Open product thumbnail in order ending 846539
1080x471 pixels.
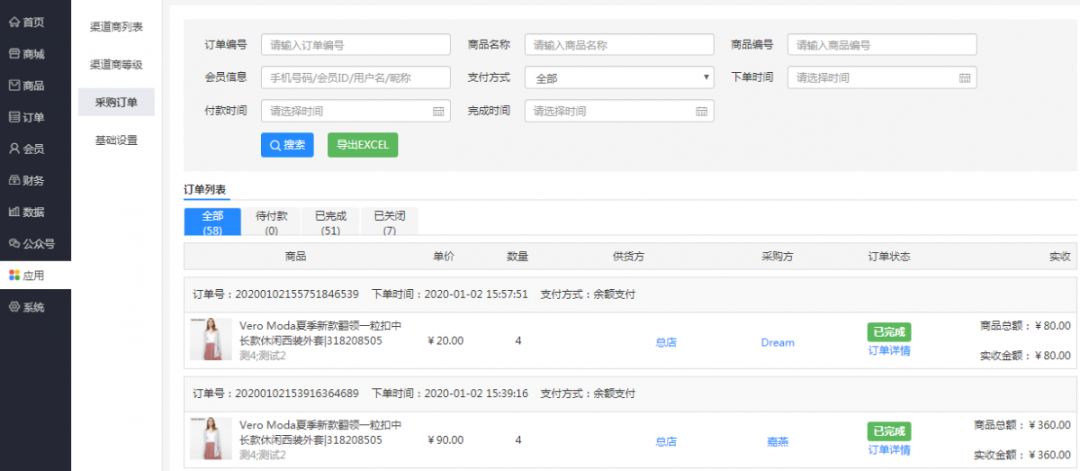(x=211, y=339)
